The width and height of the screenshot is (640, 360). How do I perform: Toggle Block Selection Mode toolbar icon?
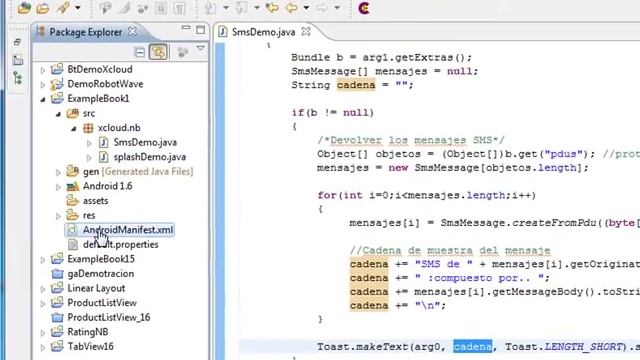coord(161,8)
